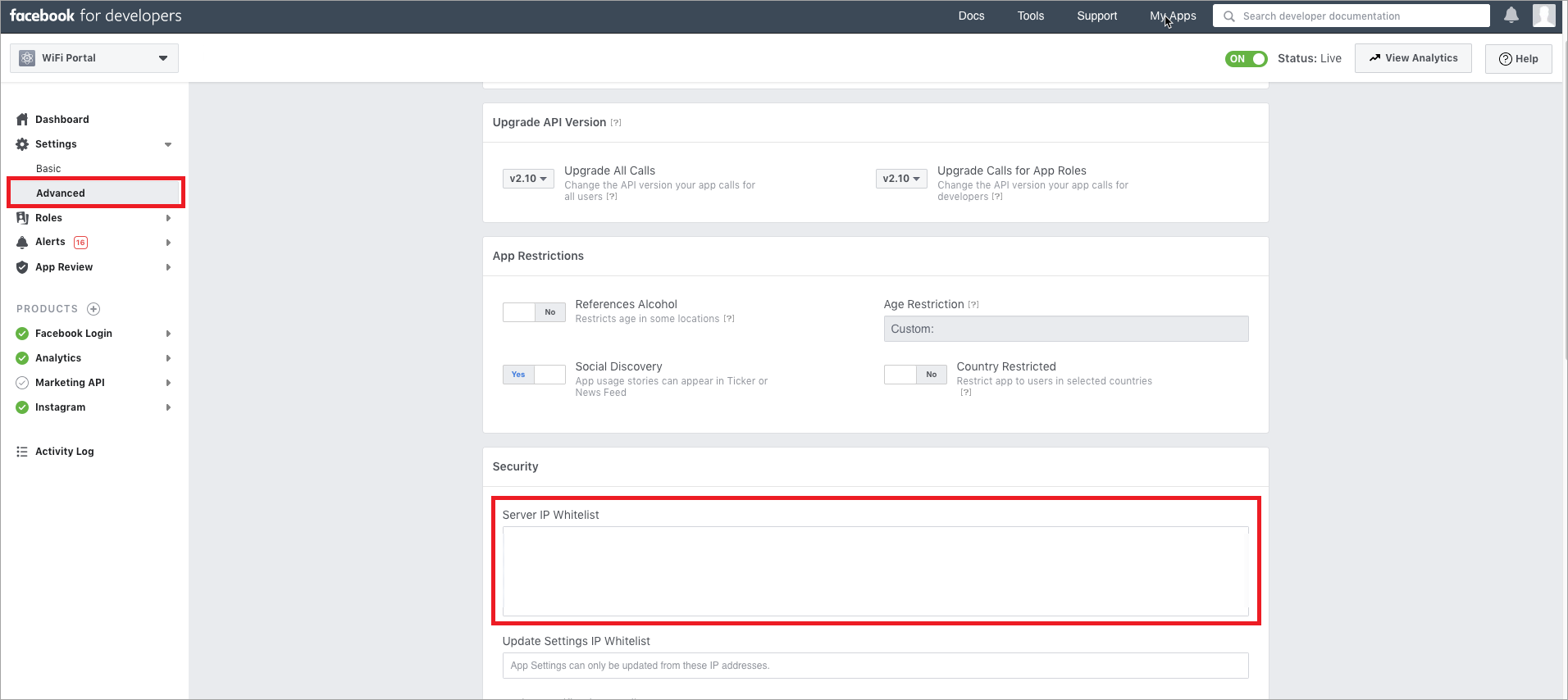The width and height of the screenshot is (1568, 700).
Task: Open the My Apps menu
Action: point(1173,16)
